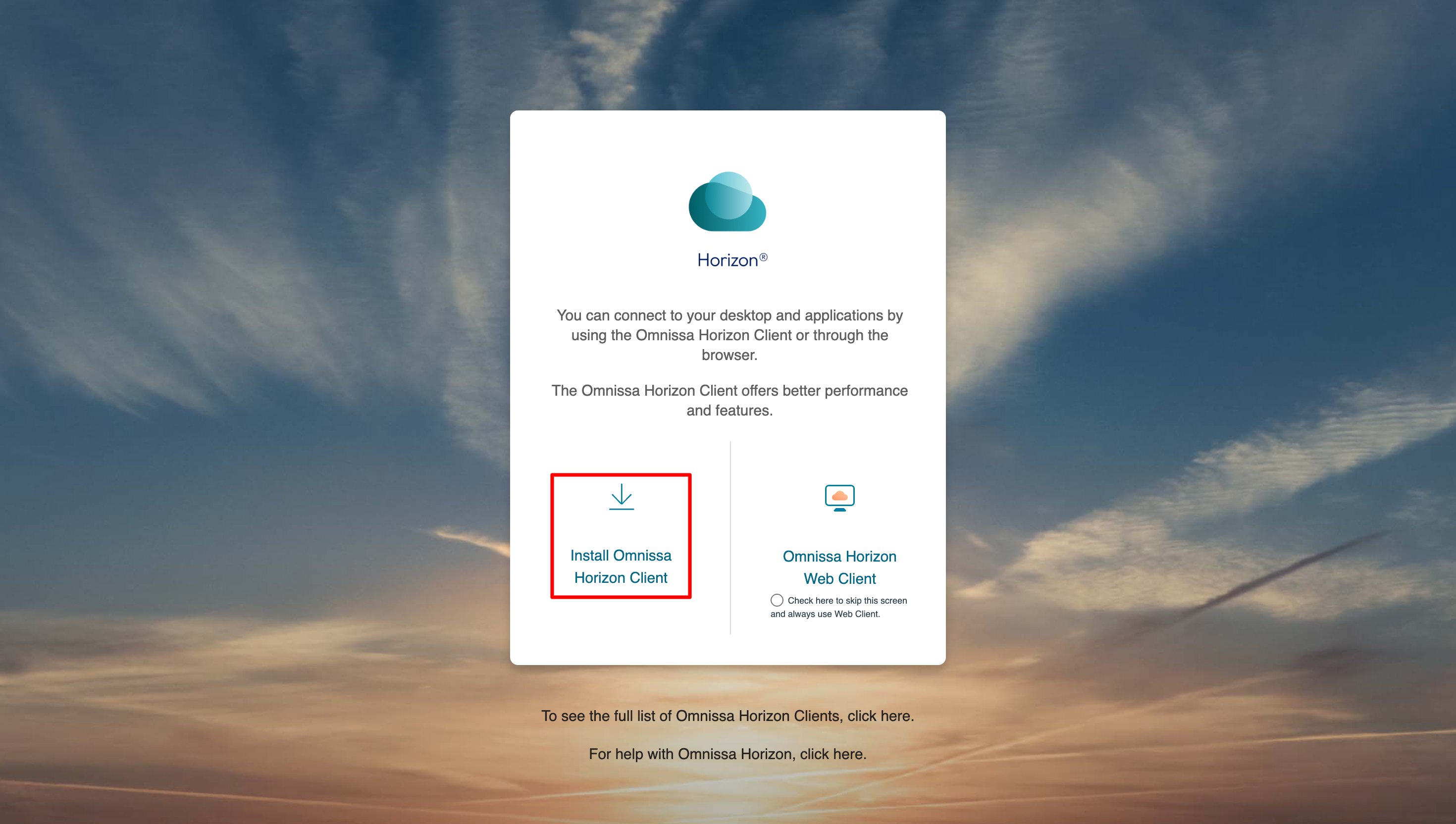This screenshot has height=824, width=1456.
Task: Click the Horizon cloud logo
Action: pos(727,202)
